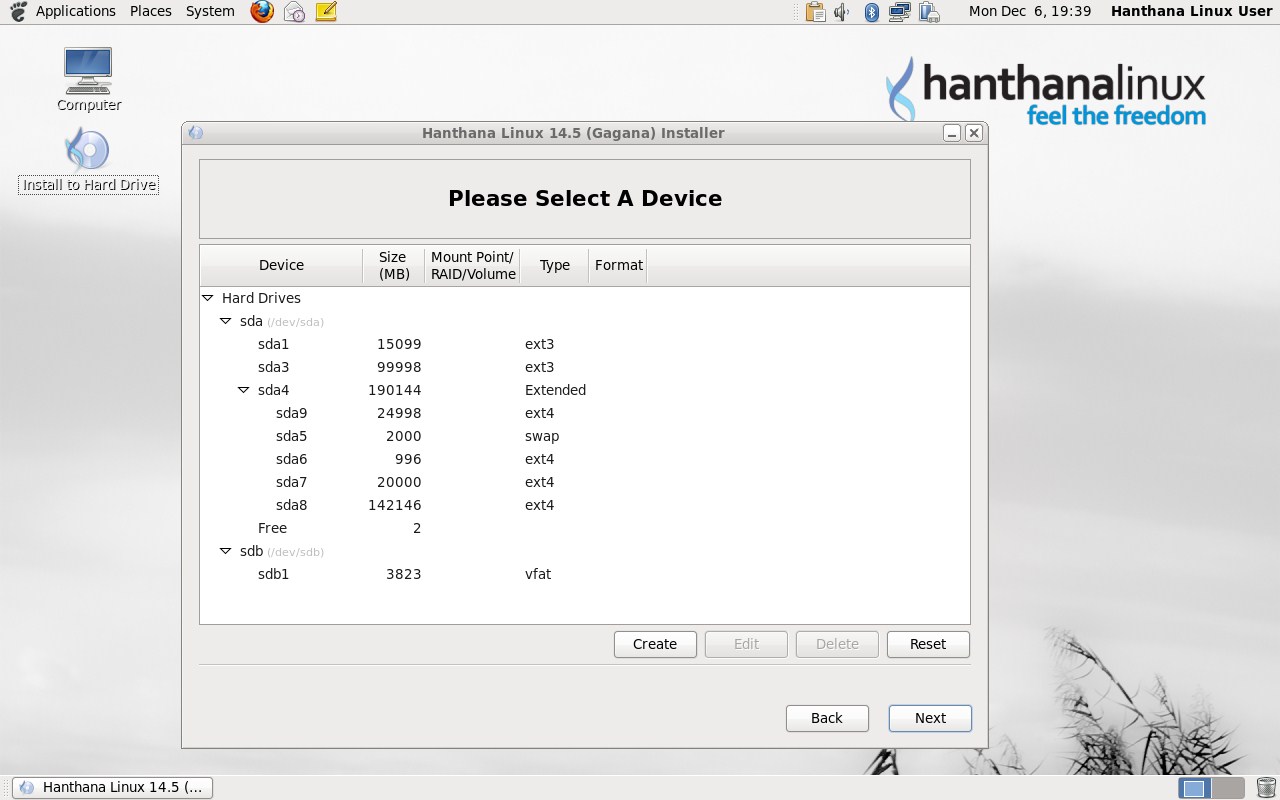Viewport: 1280px width, 800px height.
Task: Open the battery status tray icon
Action: coord(929,11)
